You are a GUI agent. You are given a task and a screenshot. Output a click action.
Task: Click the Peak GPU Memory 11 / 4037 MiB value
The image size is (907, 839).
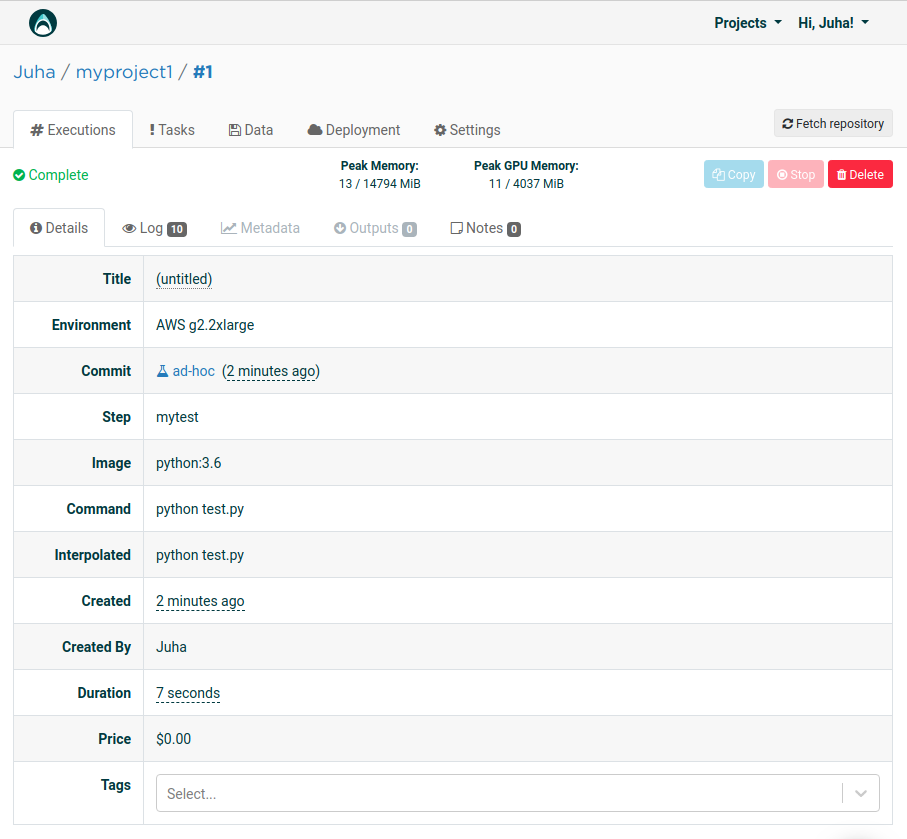[x=526, y=183]
